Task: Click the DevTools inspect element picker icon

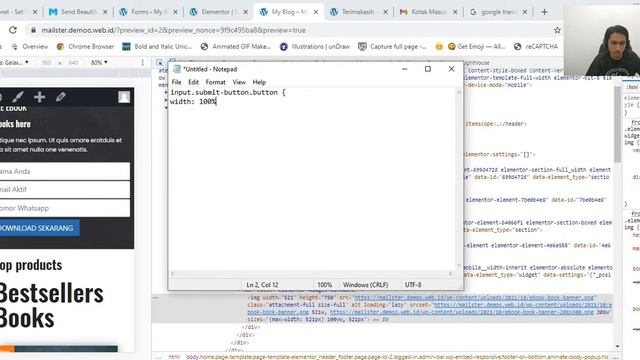Action: tap(160, 63)
